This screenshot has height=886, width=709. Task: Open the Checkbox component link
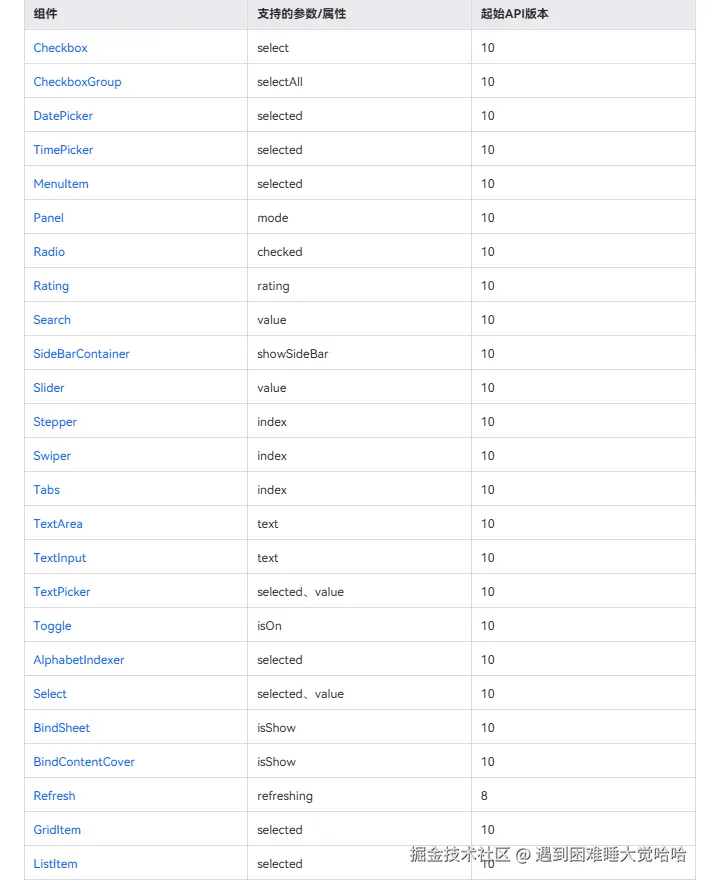pos(60,48)
